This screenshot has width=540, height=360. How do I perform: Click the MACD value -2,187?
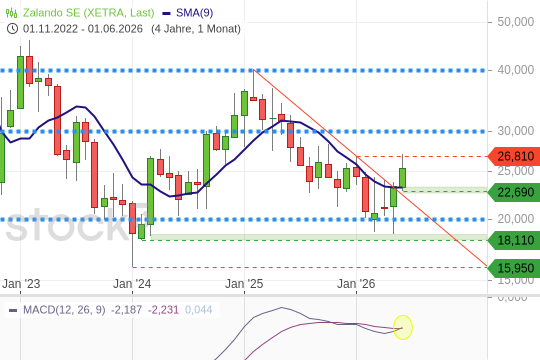pos(126,310)
